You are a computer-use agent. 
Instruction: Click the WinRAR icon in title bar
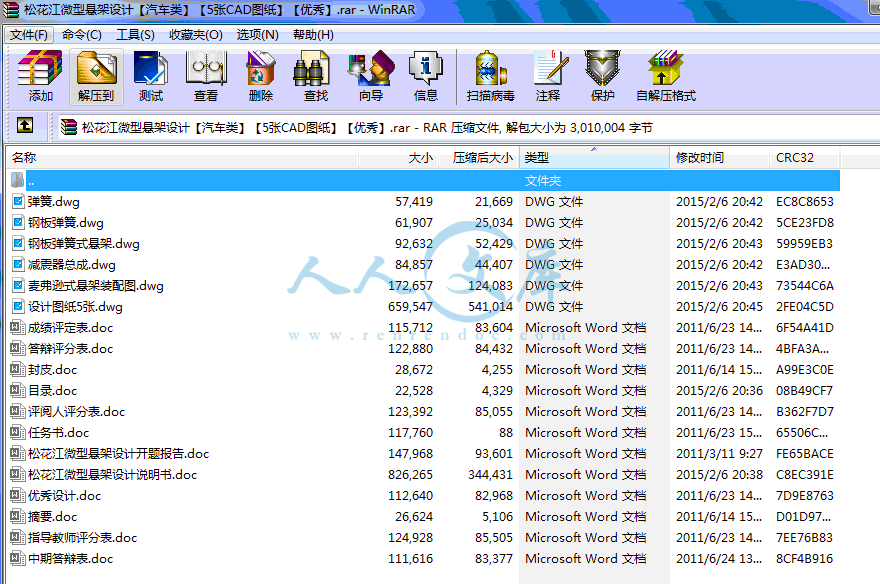(x=11, y=10)
